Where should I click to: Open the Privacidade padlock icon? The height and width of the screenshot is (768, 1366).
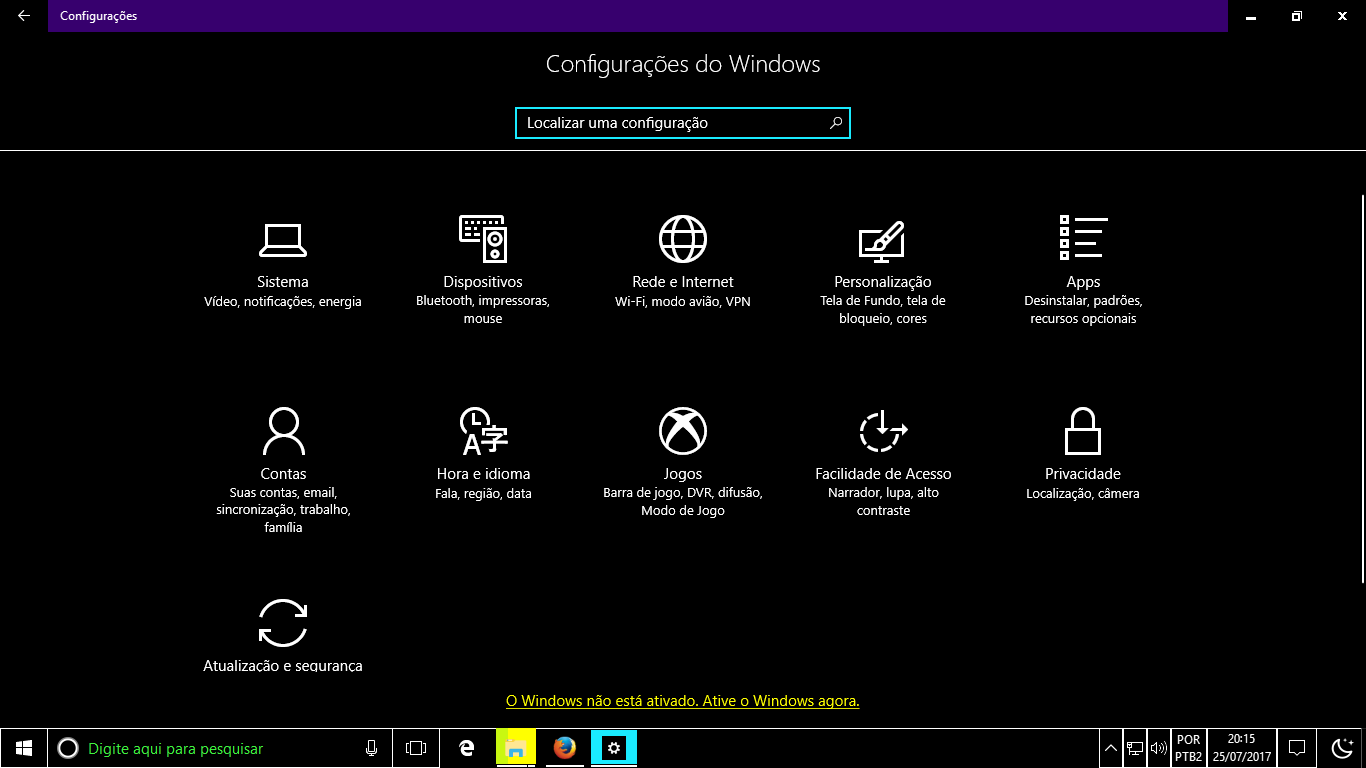coord(1083,431)
